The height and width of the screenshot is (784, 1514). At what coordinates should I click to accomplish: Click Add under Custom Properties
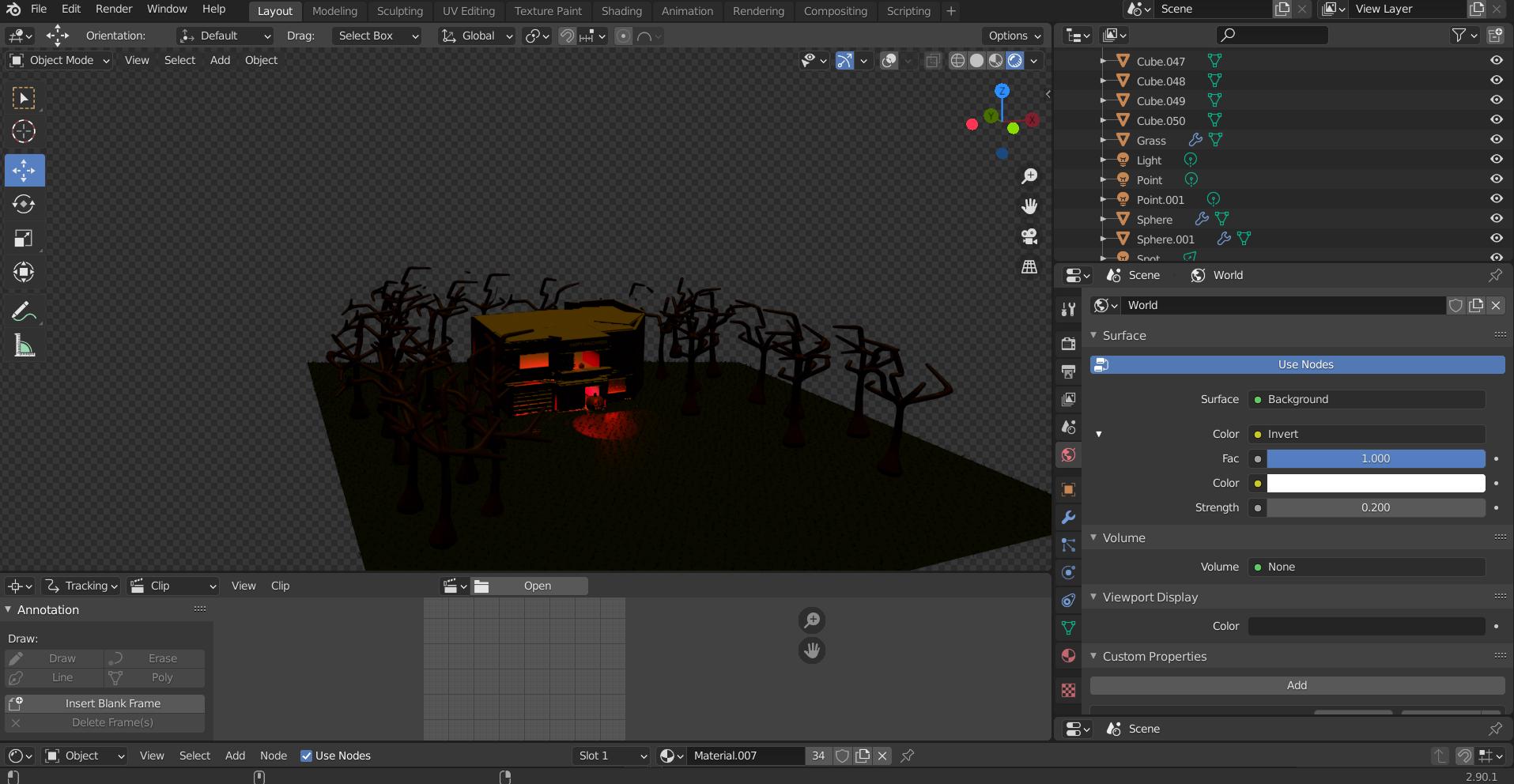[x=1297, y=685]
